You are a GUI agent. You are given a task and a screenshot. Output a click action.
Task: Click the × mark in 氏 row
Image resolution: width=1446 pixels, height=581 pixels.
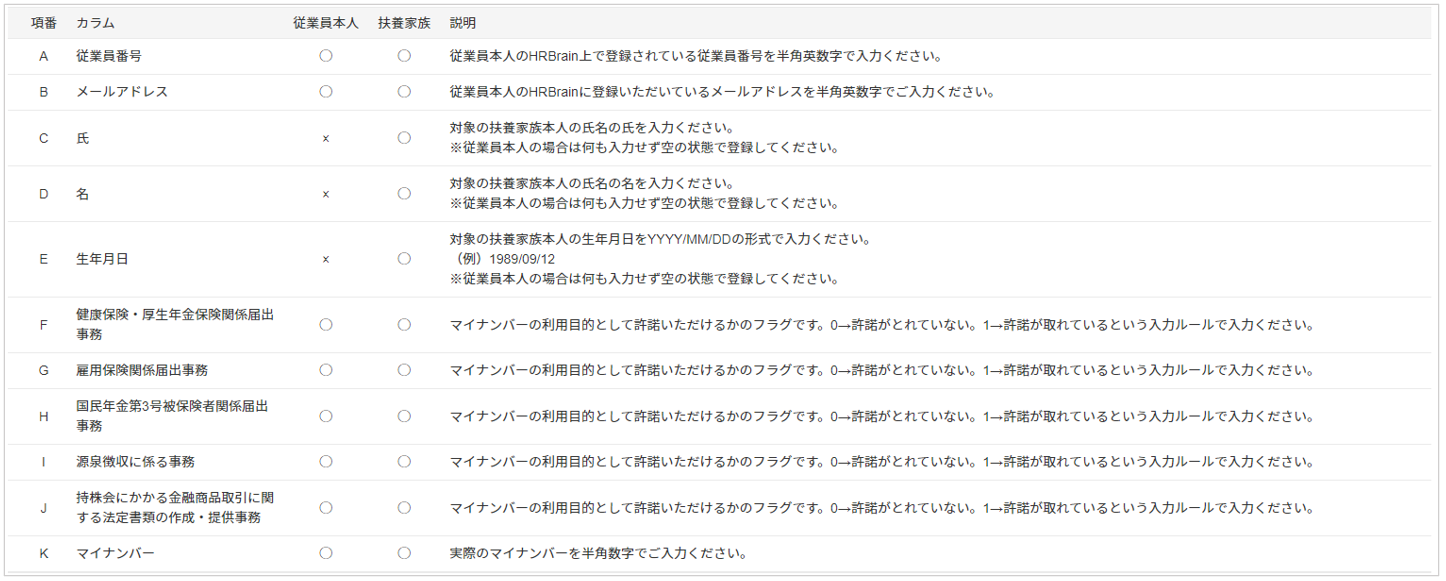click(326, 139)
